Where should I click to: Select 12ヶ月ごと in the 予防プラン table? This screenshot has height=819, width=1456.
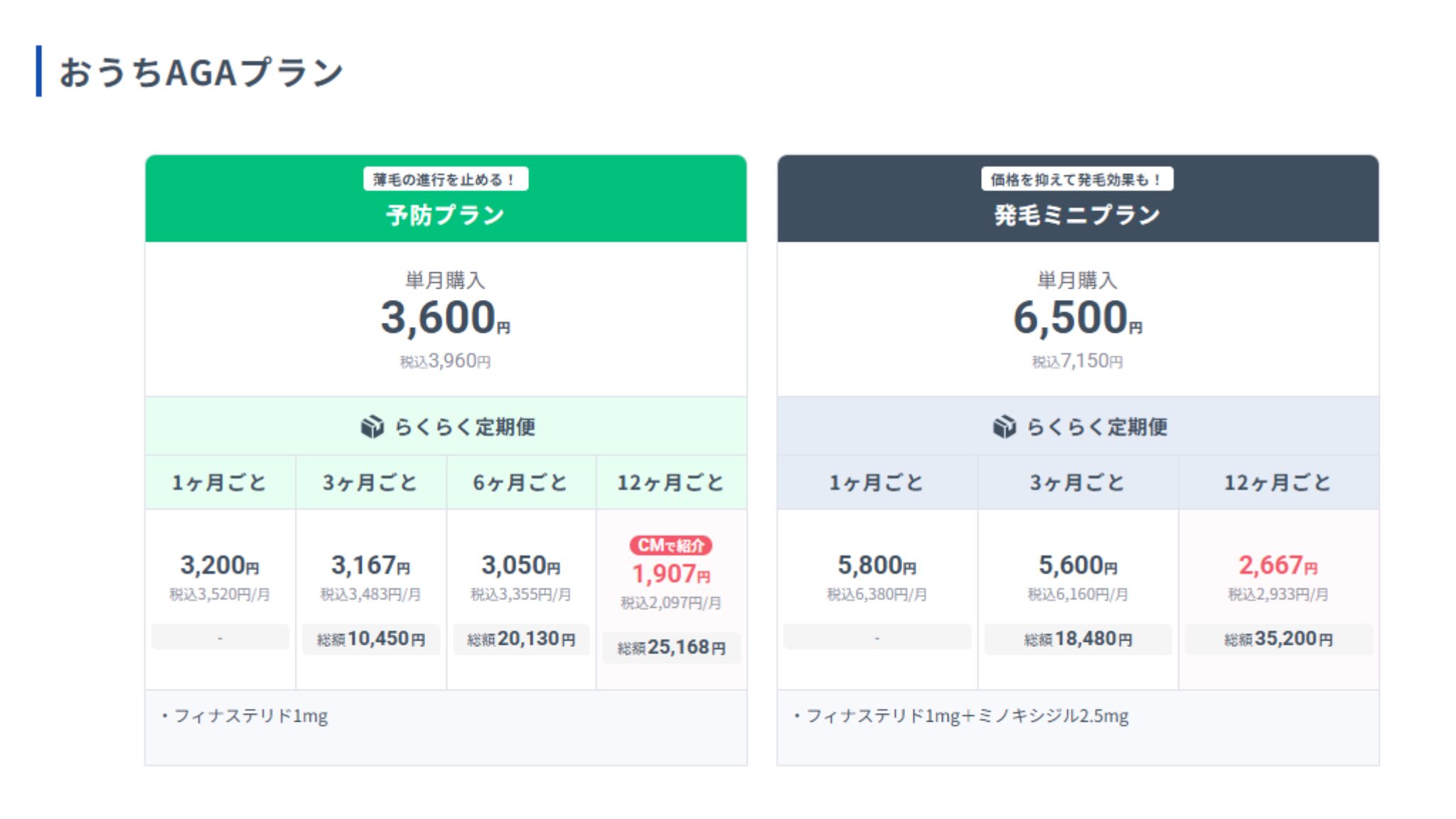(x=670, y=483)
